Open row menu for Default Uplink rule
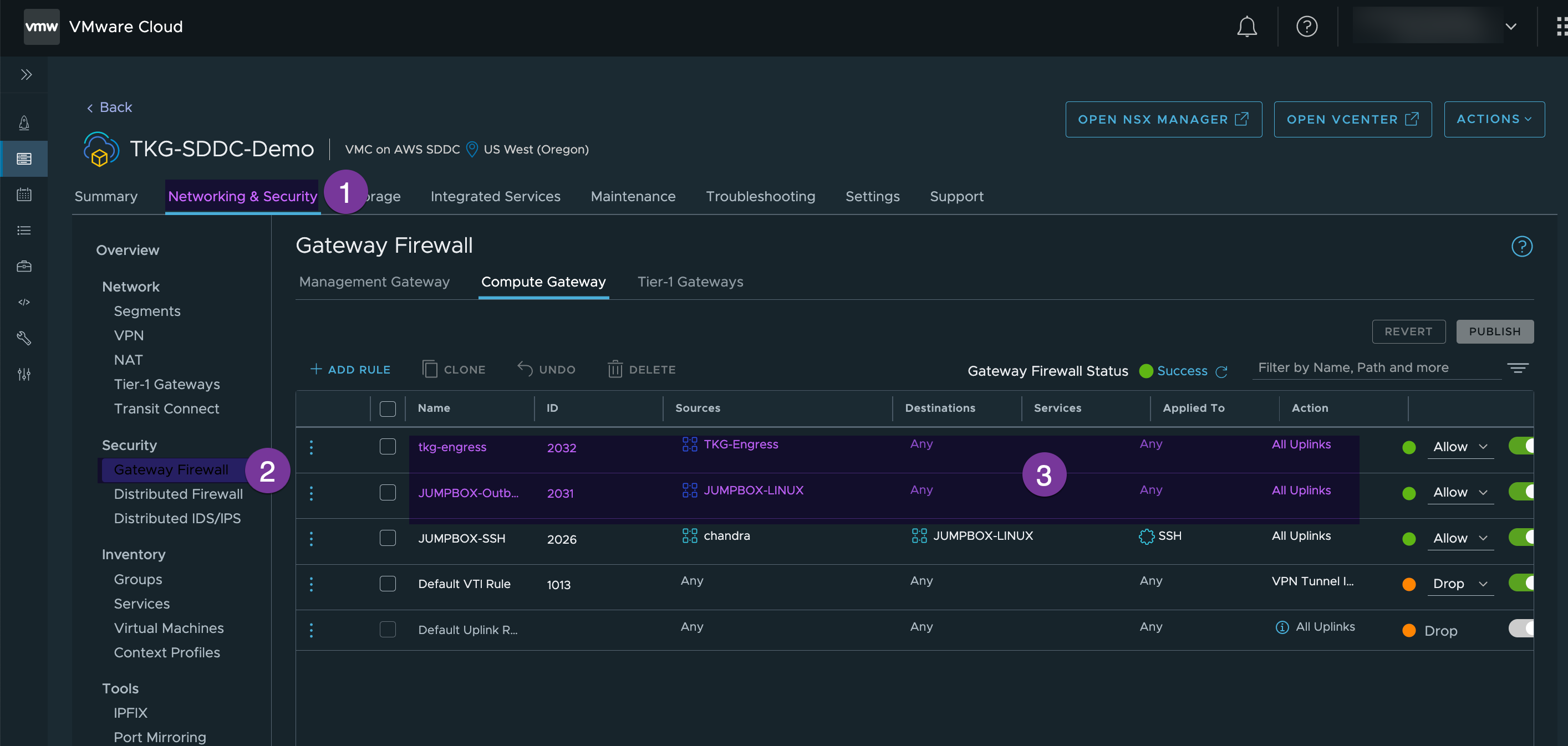 [x=311, y=630]
